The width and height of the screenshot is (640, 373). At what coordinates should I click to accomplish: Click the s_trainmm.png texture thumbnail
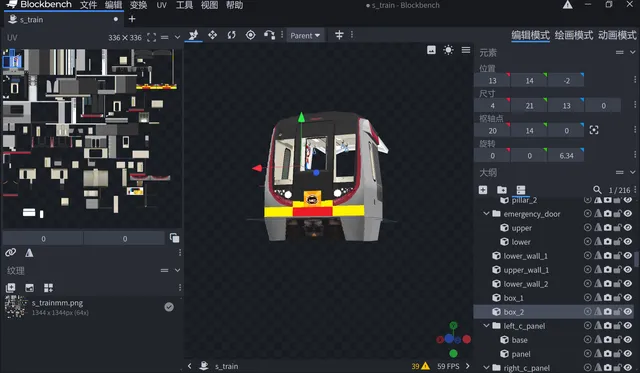(16, 306)
